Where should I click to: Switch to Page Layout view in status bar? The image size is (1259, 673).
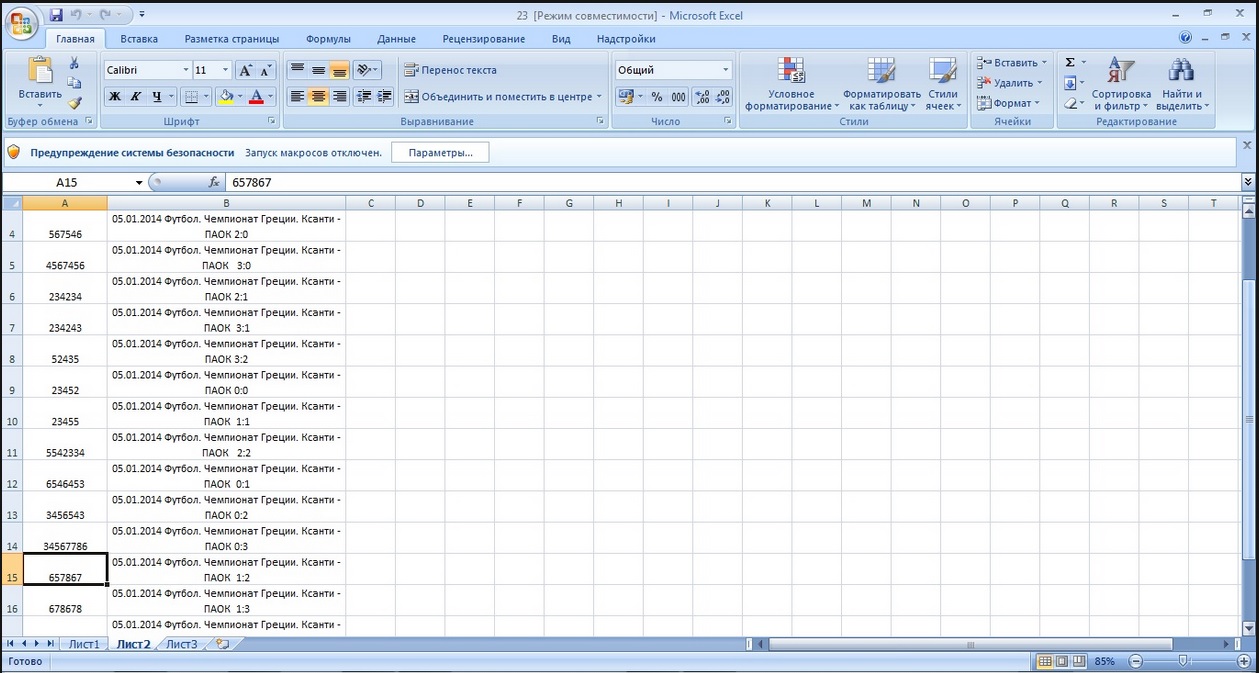coord(1062,661)
